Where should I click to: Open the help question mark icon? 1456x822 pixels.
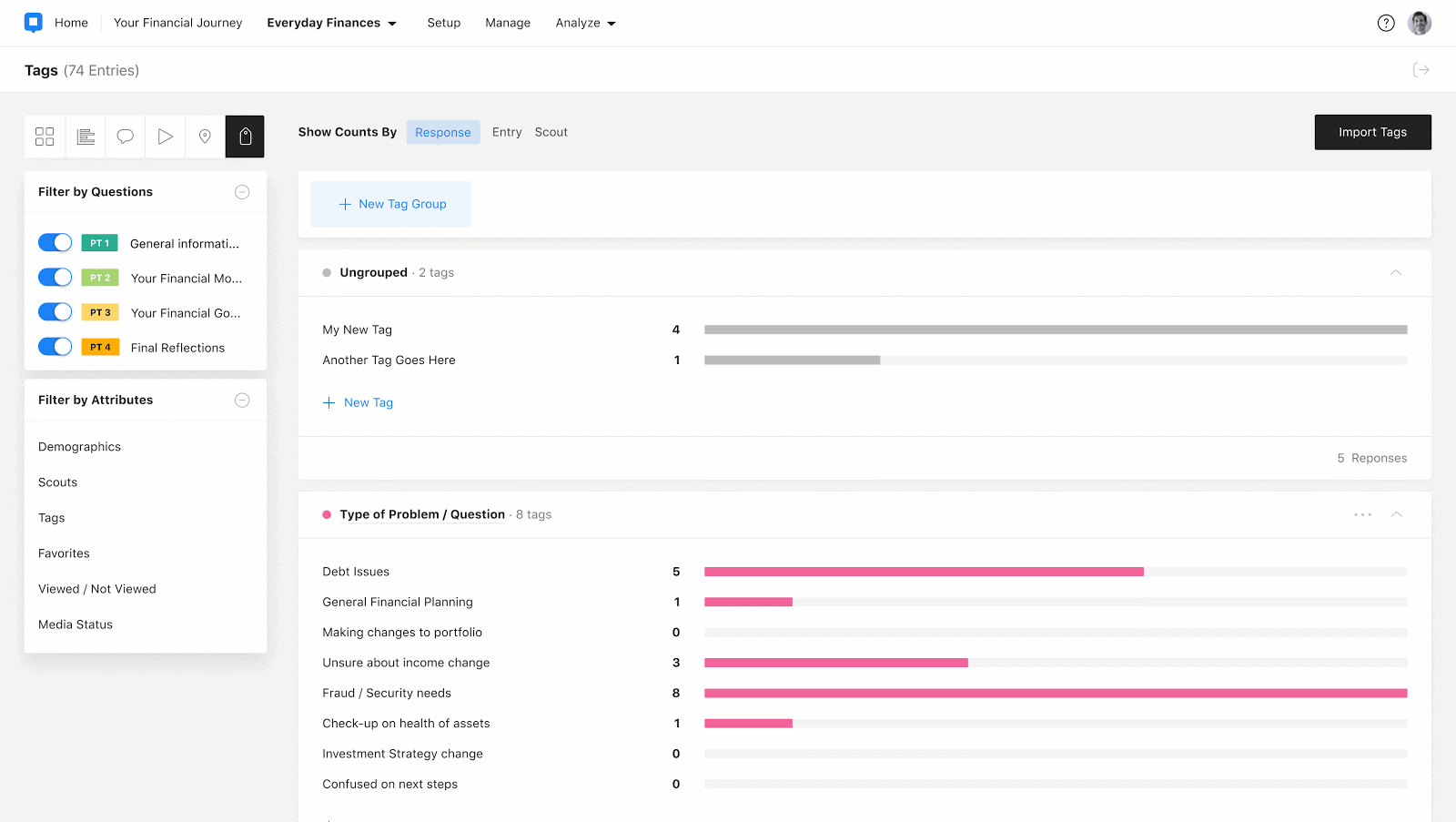(1386, 24)
